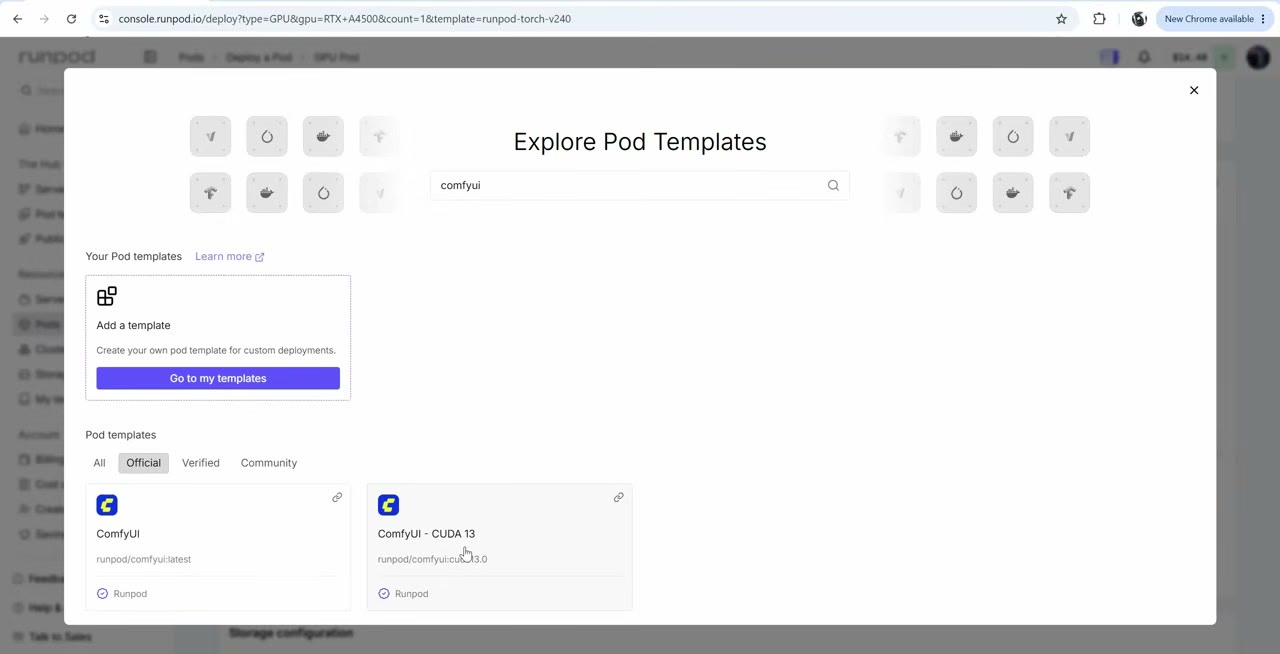Screen dimensions: 1280x654
Task: Click the Runpod verified badge on ComfyUI card
Action: 122,594
